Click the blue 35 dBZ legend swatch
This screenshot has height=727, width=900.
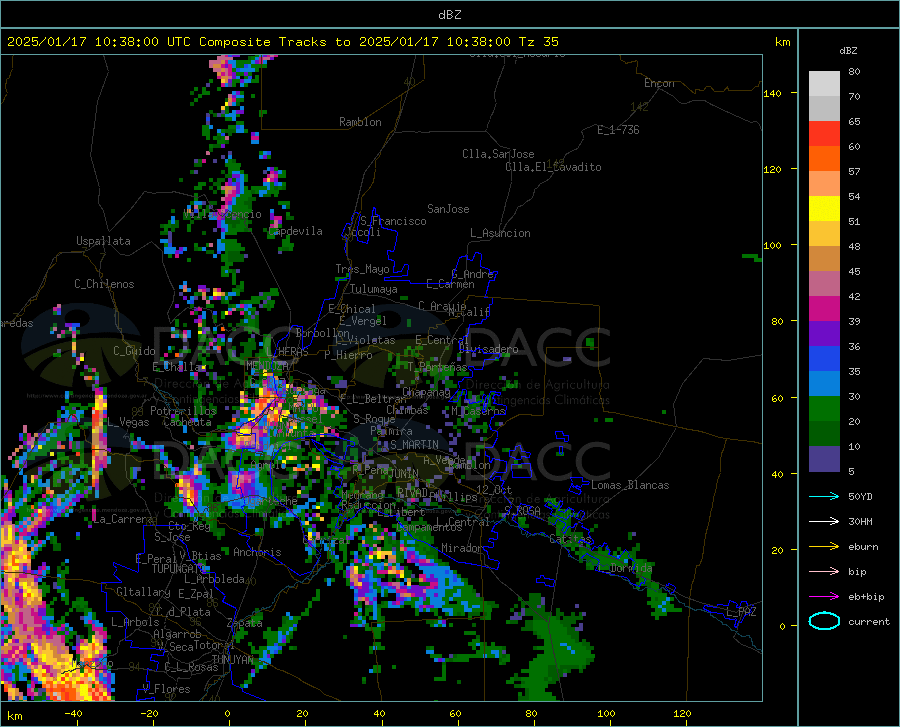click(x=824, y=359)
